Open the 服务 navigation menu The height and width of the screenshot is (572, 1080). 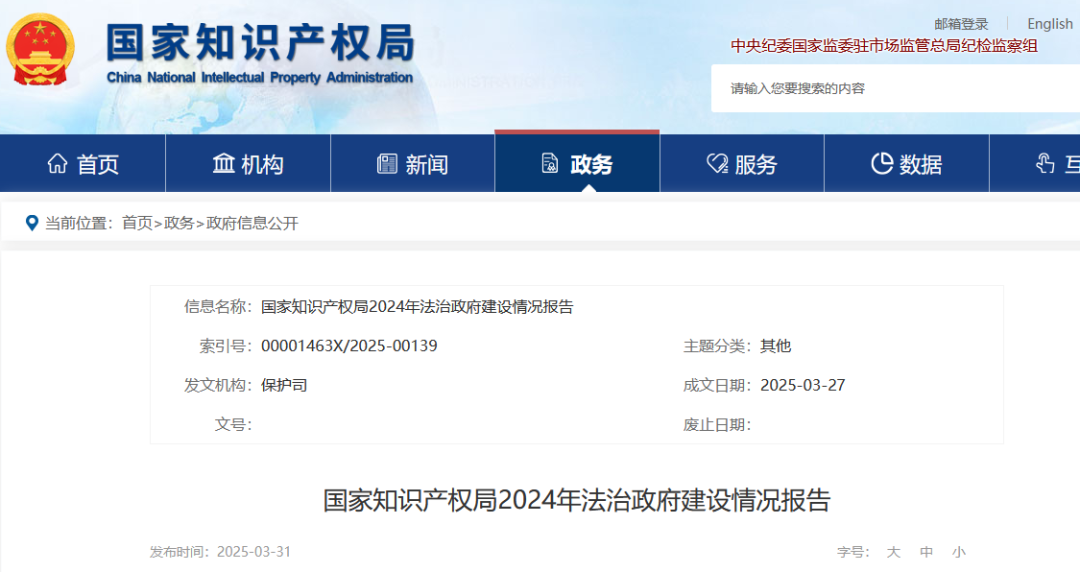[742, 164]
